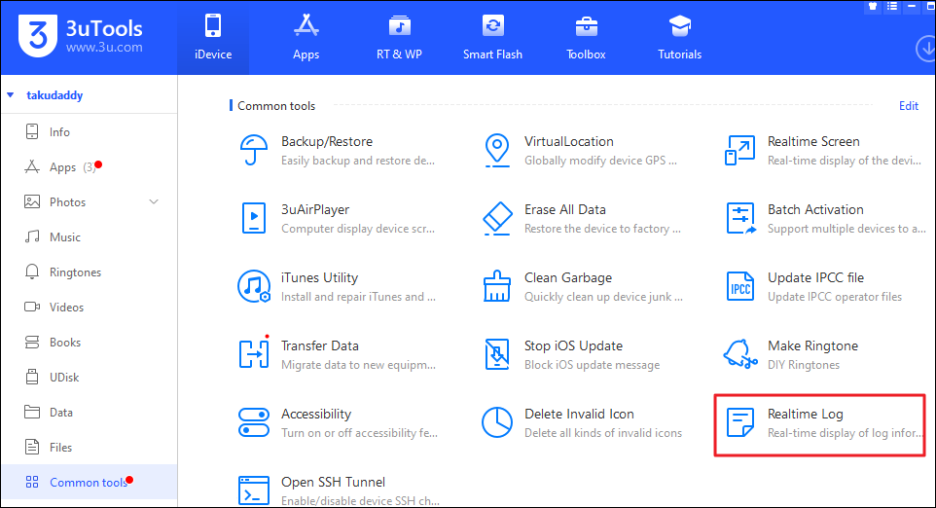Image resolution: width=936 pixels, height=508 pixels.
Task: Click the list view icon in the title bar
Action: tap(892, 6)
